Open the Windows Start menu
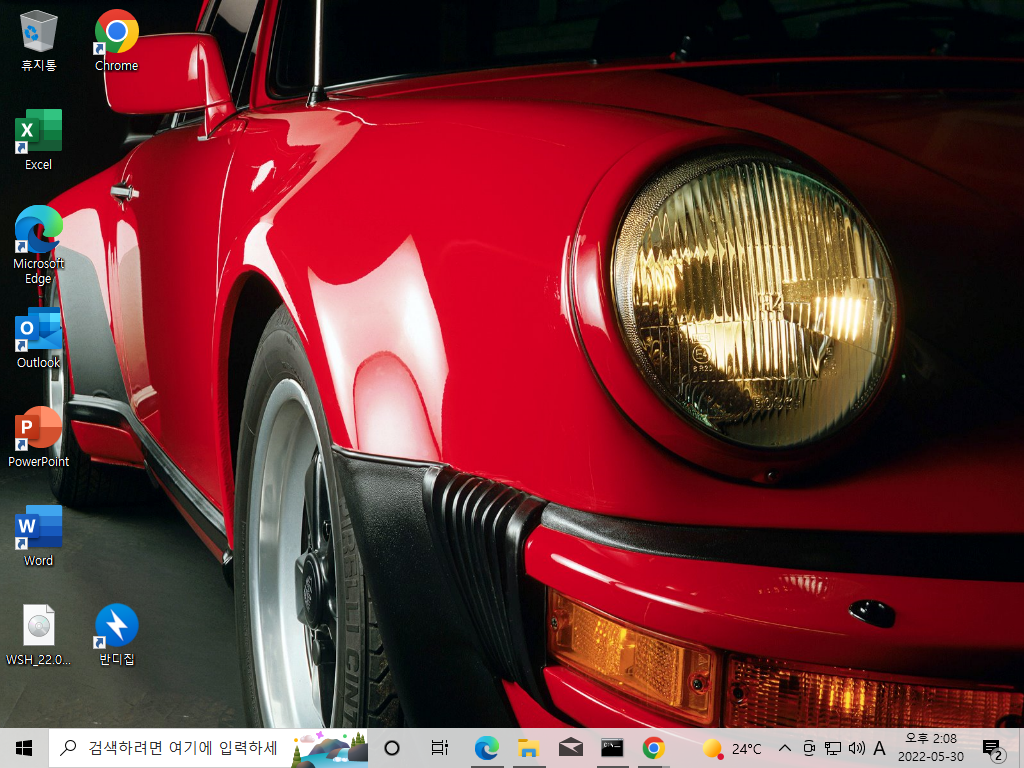 point(24,748)
